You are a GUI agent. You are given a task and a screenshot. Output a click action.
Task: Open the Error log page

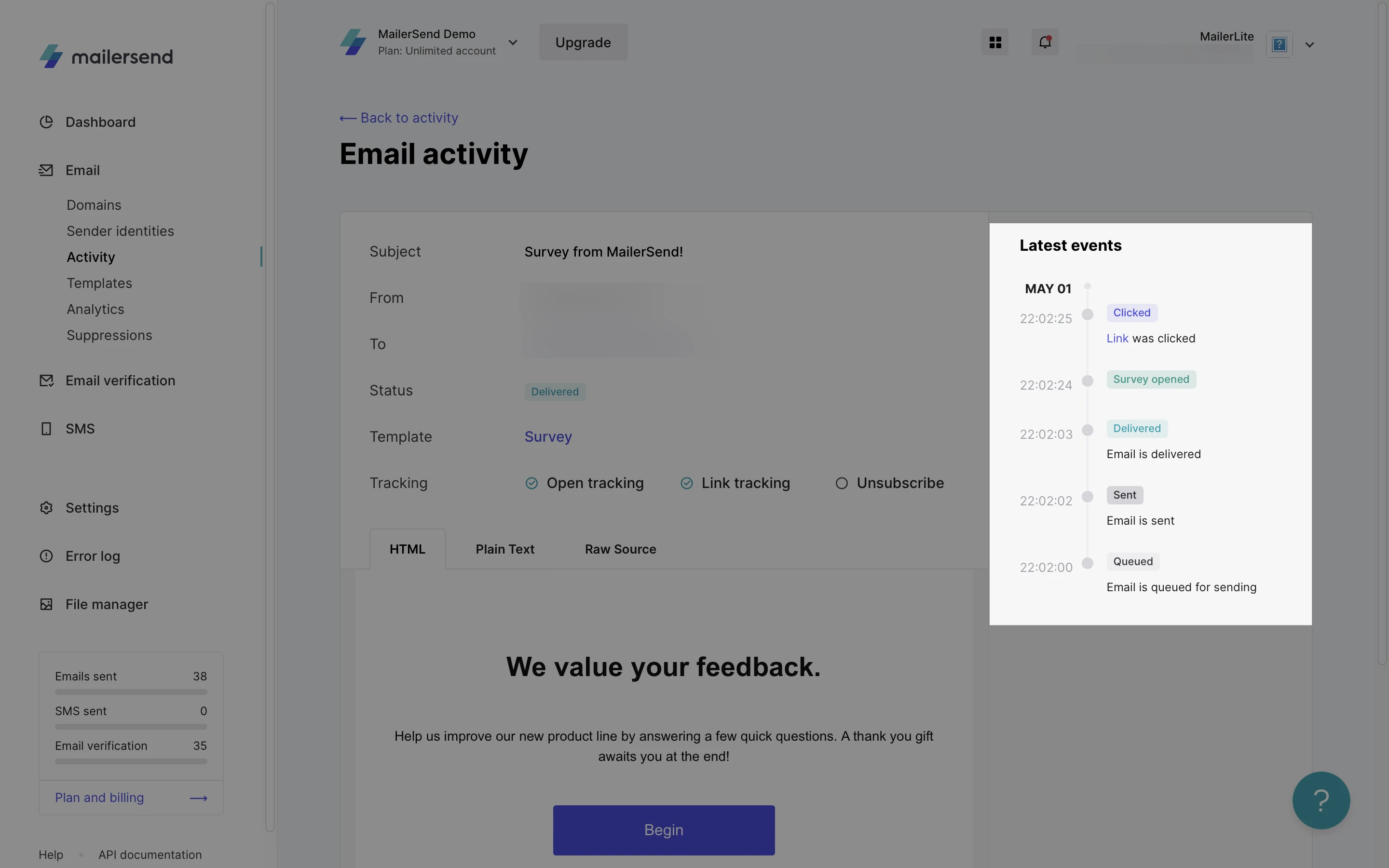pos(93,556)
